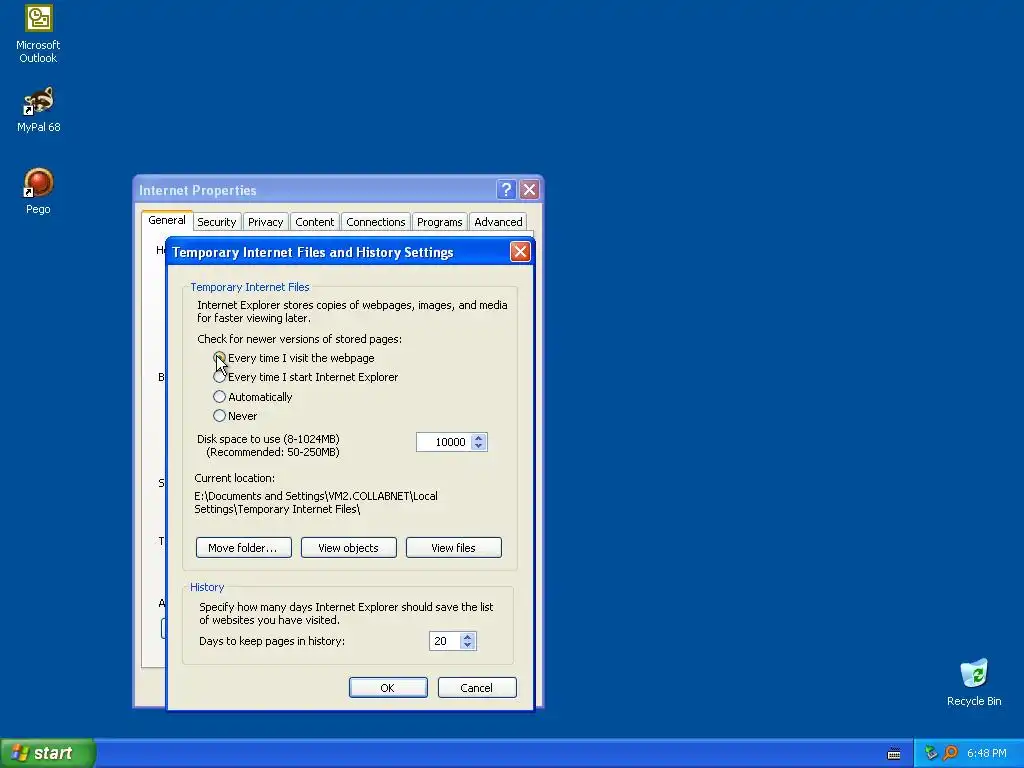The height and width of the screenshot is (768, 1024).
Task: Click the 'Temporary Internet Files' group heading
Action: click(x=249, y=287)
